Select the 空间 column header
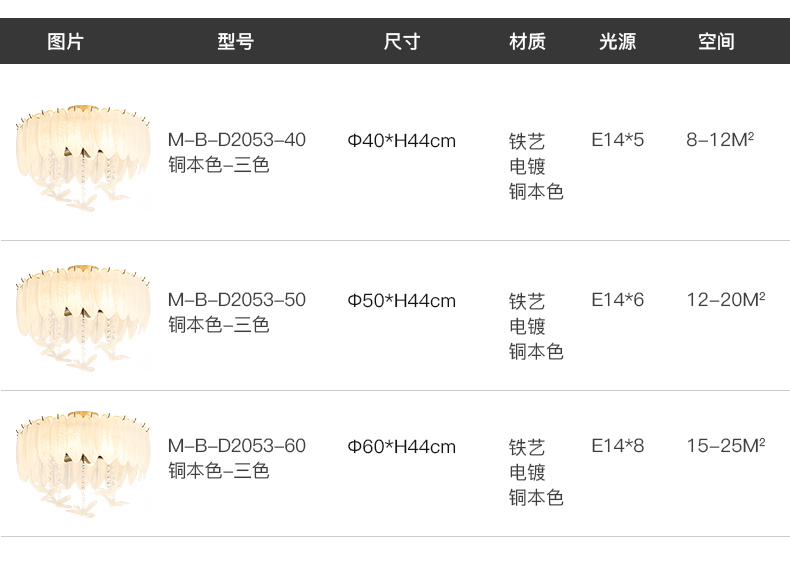 tap(716, 41)
